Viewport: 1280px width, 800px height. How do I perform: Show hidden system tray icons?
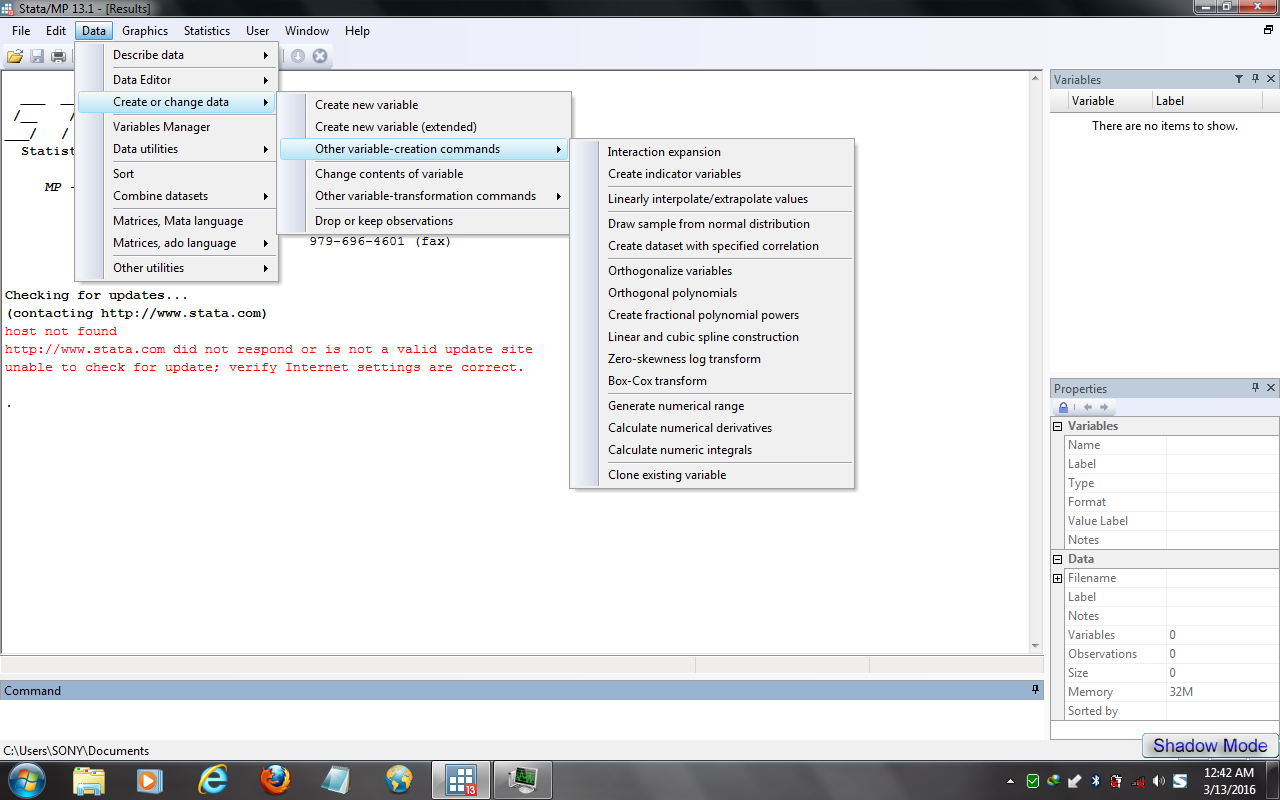(x=1011, y=781)
